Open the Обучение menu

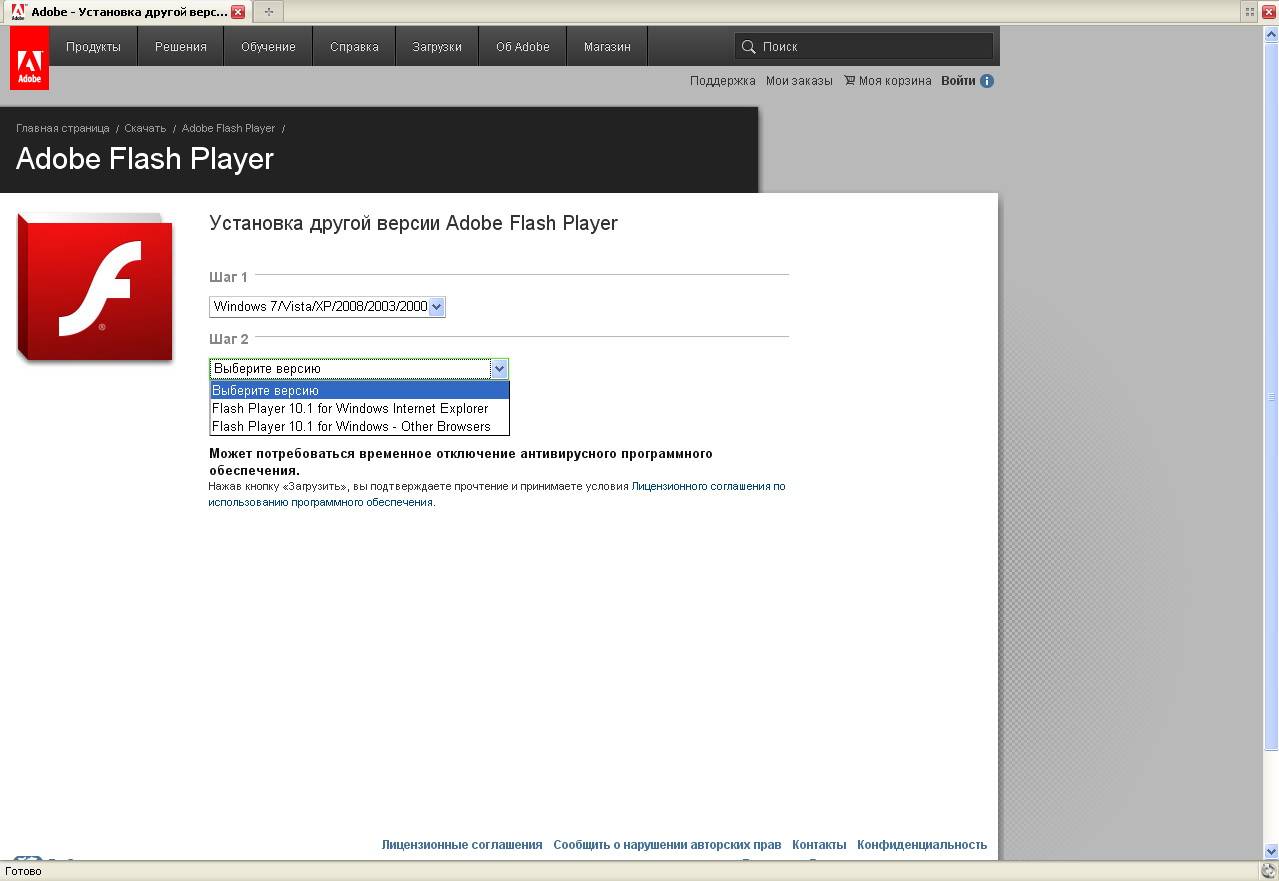(268, 47)
